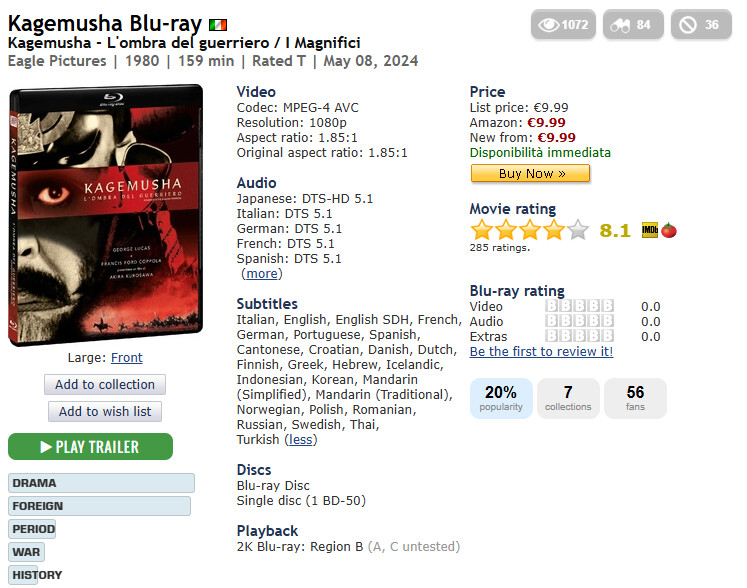
Task: Collapse subtitles list with the less link
Action: [x=301, y=439]
